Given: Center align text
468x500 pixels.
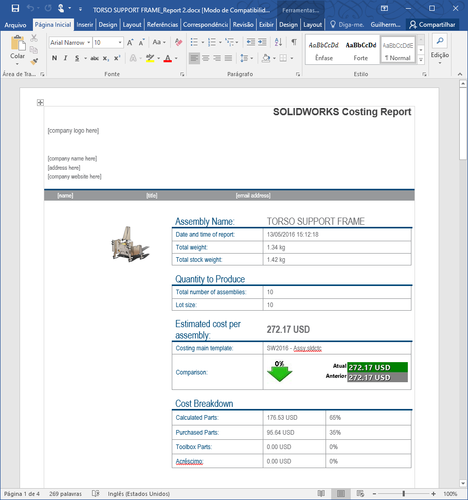Looking at the screenshot, I should click(x=206, y=58).
